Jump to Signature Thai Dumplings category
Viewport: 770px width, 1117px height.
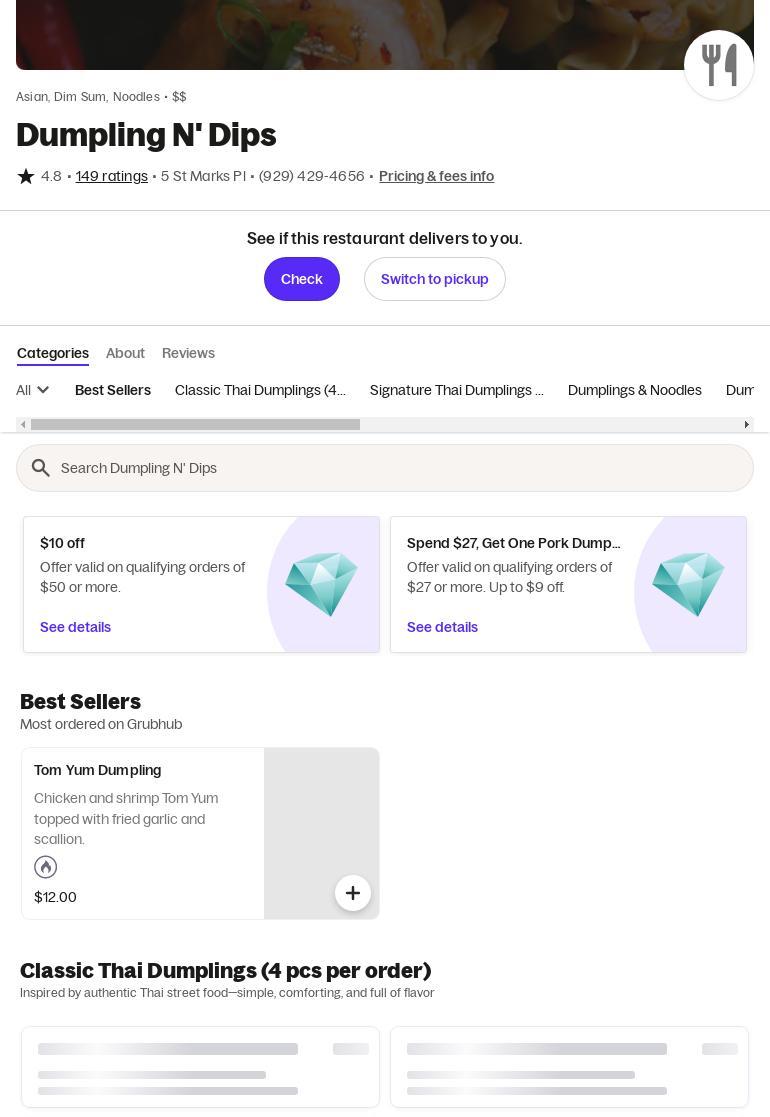pyautogui.click(x=456, y=390)
